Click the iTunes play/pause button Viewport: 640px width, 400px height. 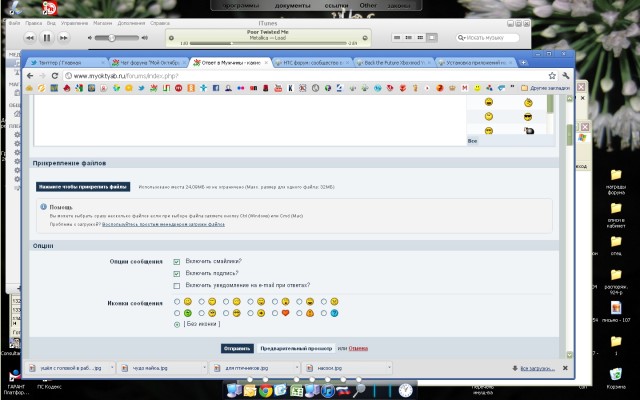[46, 37]
